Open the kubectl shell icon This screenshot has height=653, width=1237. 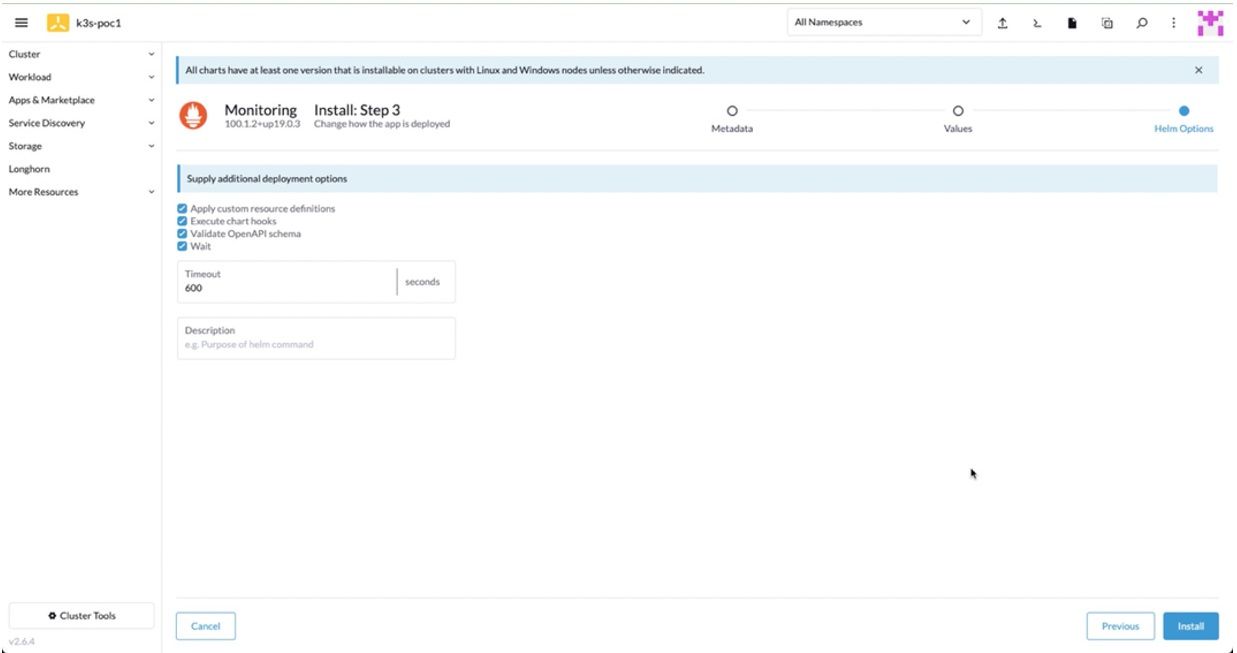(x=1037, y=23)
